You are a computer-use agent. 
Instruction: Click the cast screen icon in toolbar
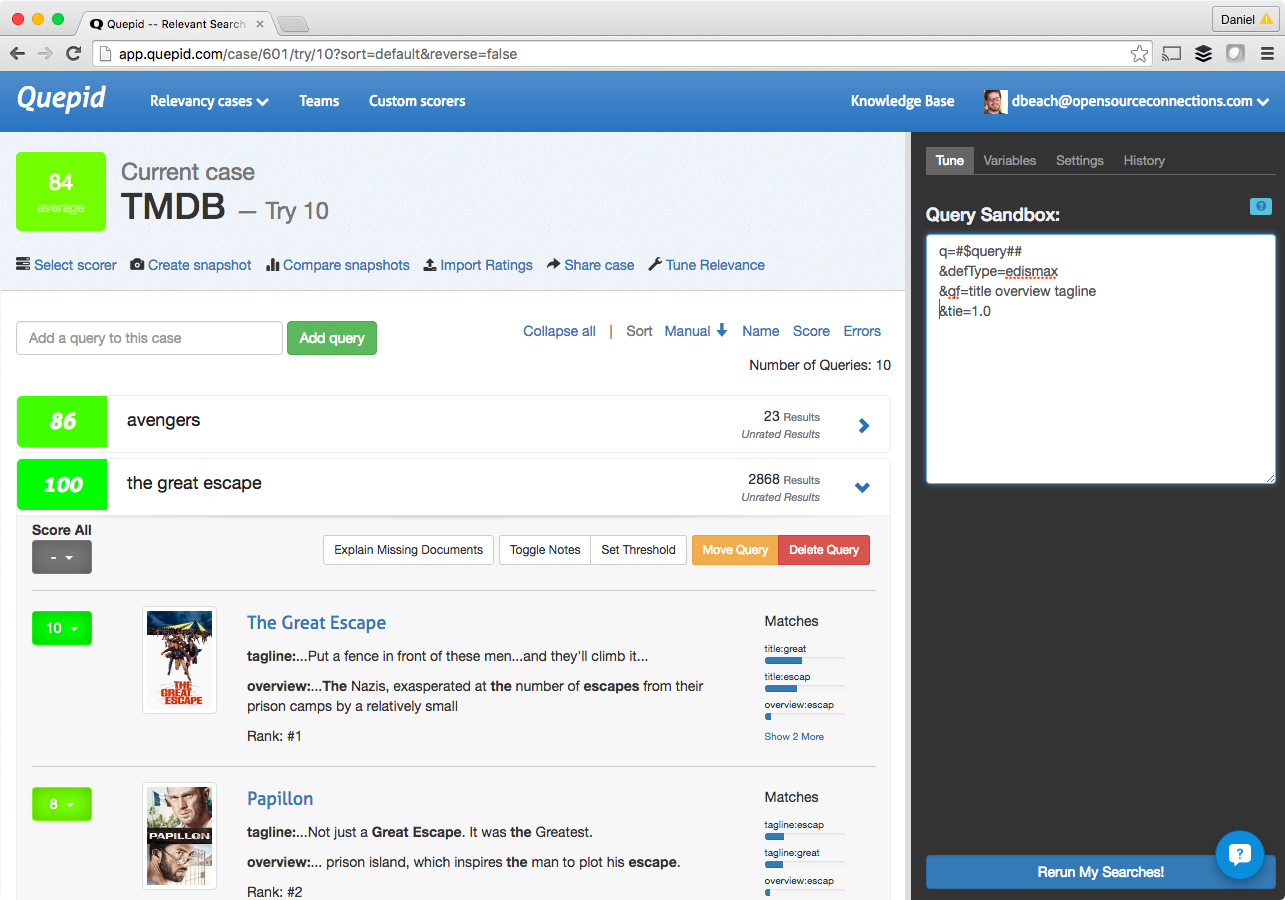tap(1172, 54)
